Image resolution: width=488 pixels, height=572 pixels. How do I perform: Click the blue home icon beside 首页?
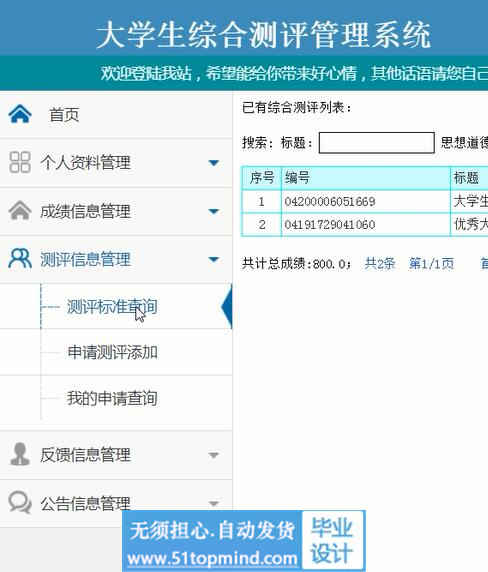(x=20, y=114)
